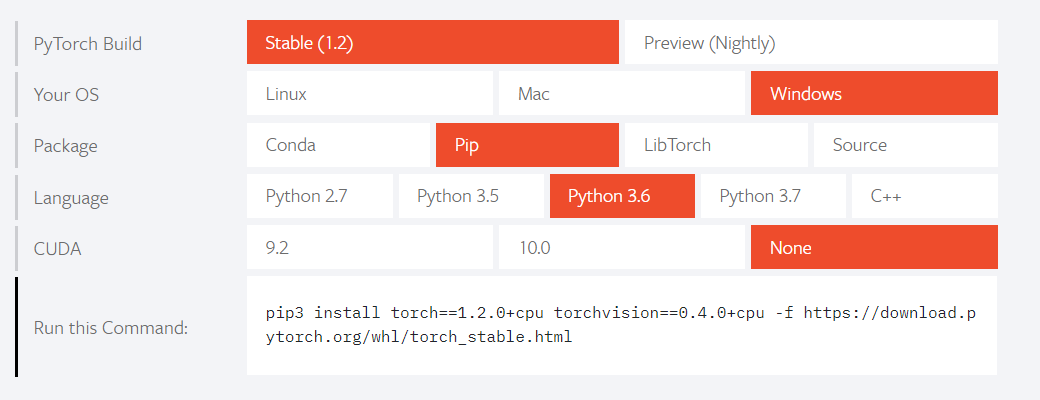Screen dimensions: 1040x400
Task: Select the Windows OS option
Action: tap(874, 94)
